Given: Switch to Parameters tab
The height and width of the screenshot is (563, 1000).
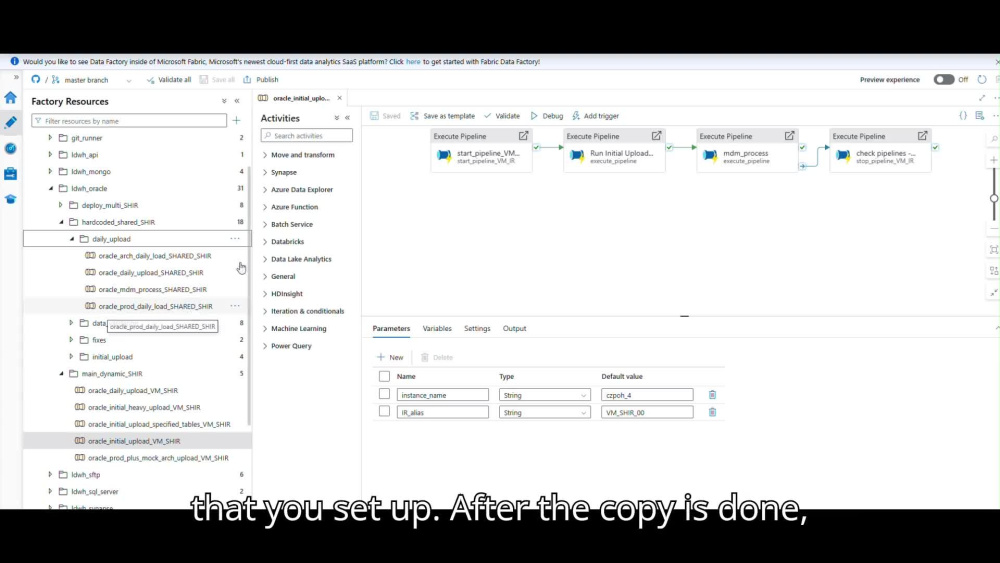Looking at the screenshot, I should coord(391,328).
